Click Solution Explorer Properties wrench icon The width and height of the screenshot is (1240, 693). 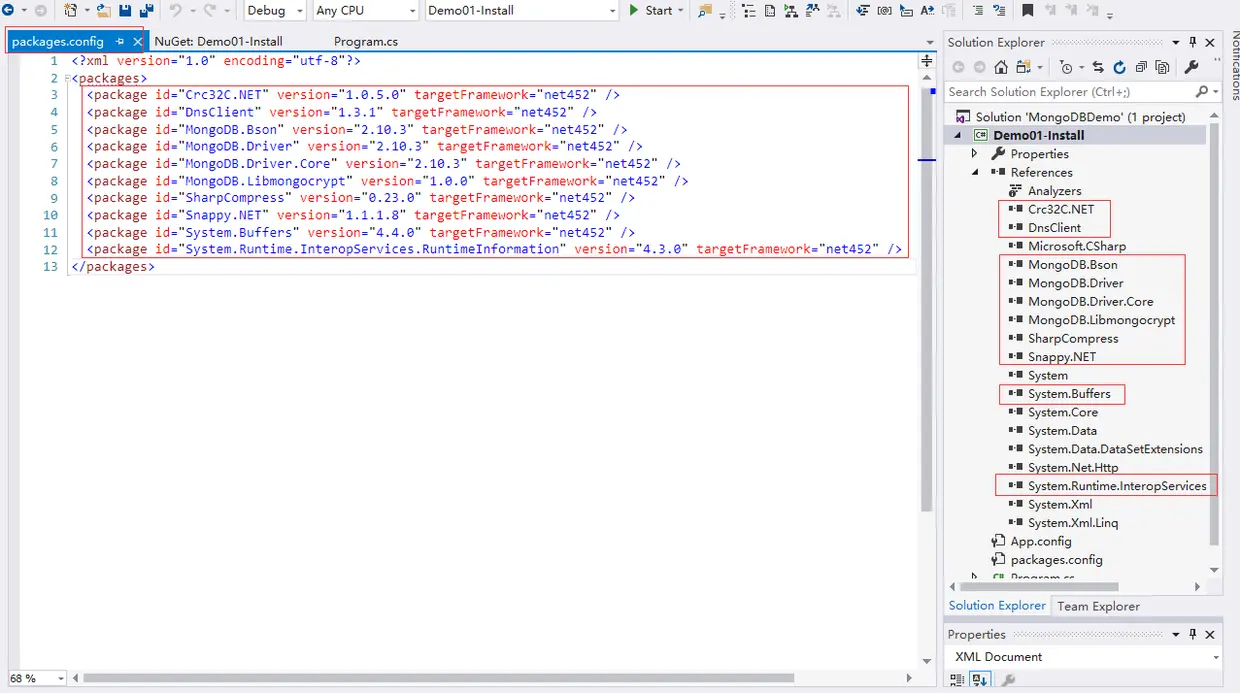pyautogui.click(x=1191, y=67)
